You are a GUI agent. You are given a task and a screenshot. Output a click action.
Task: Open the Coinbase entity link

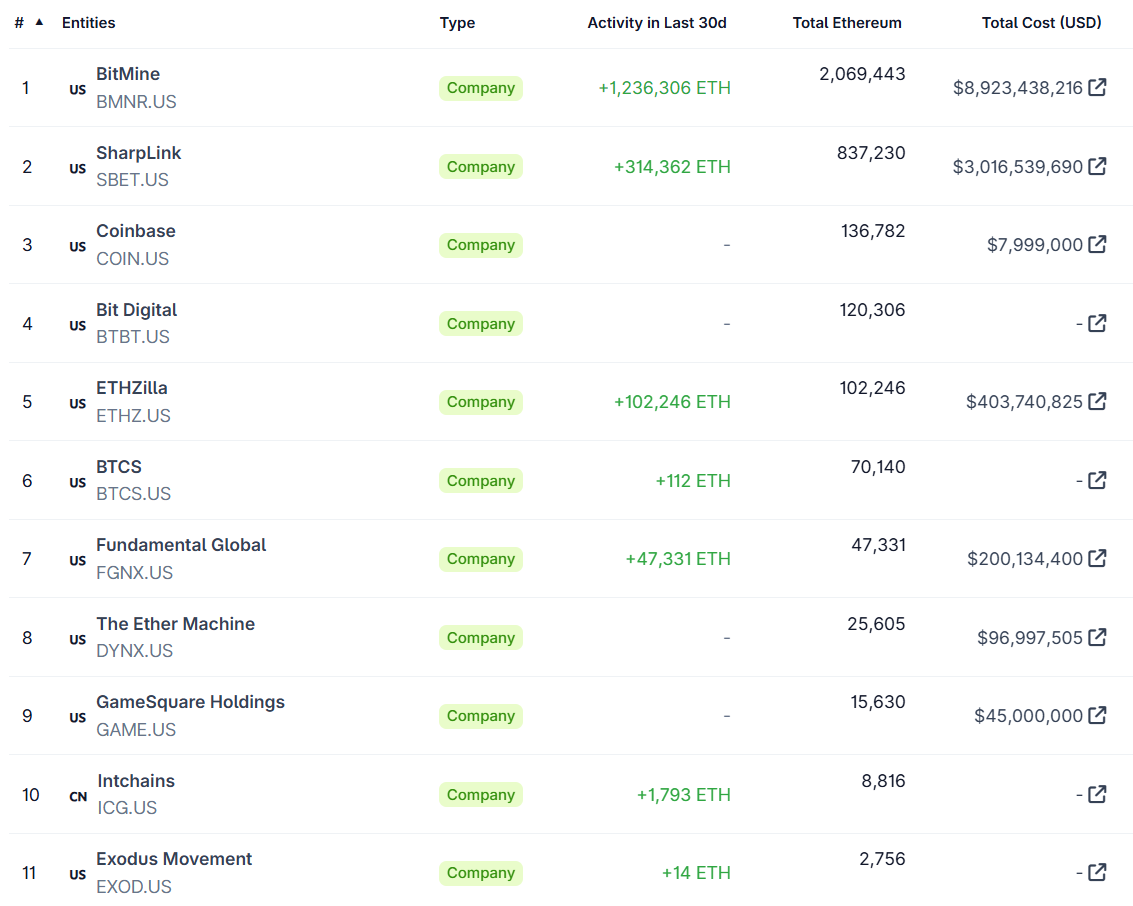pyautogui.click(x=136, y=231)
